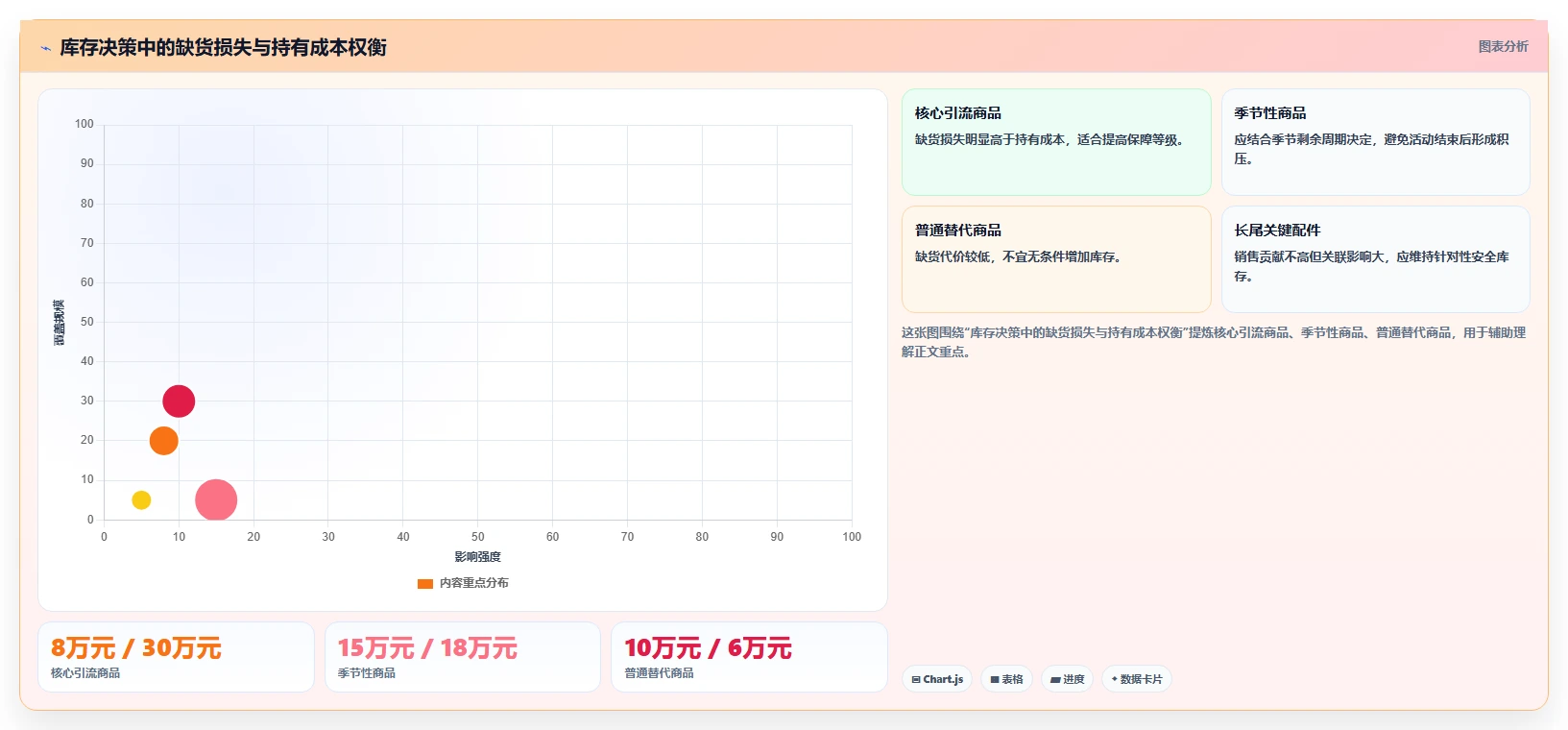Click the 覆盖程度 y-axis label
The height and width of the screenshot is (730, 1568).
point(60,323)
